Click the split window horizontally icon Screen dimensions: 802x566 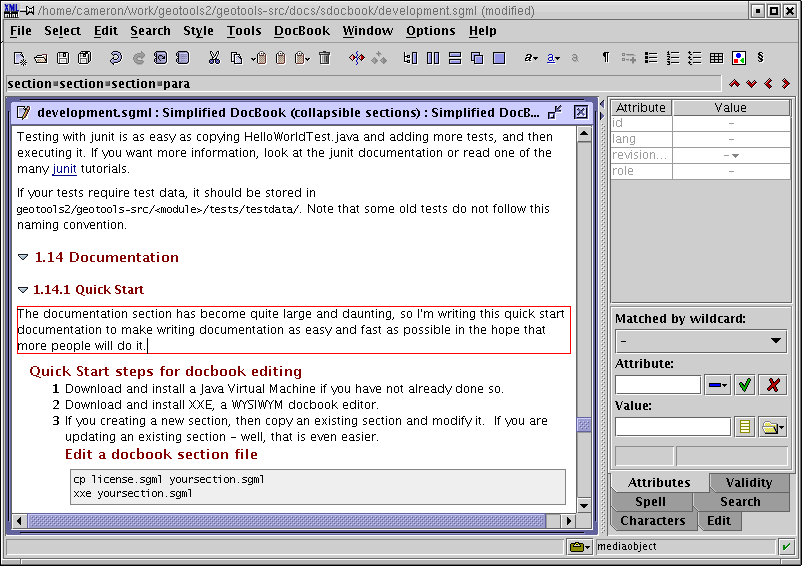pyautogui.click(x=455, y=58)
